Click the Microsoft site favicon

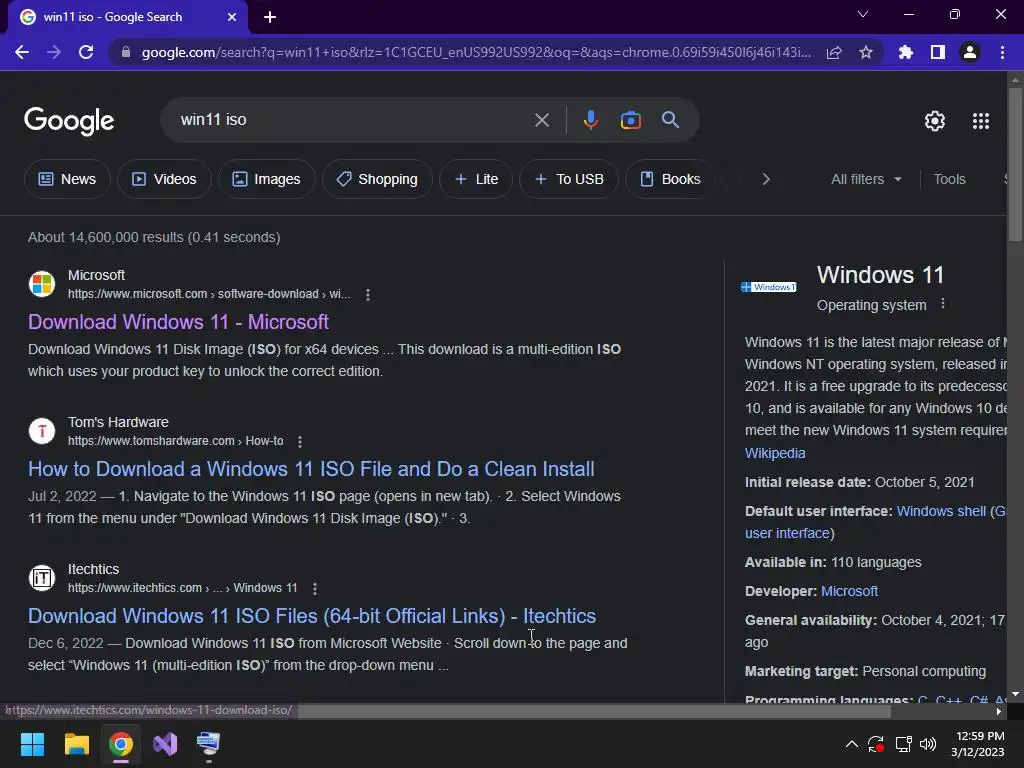coord(42,284)
